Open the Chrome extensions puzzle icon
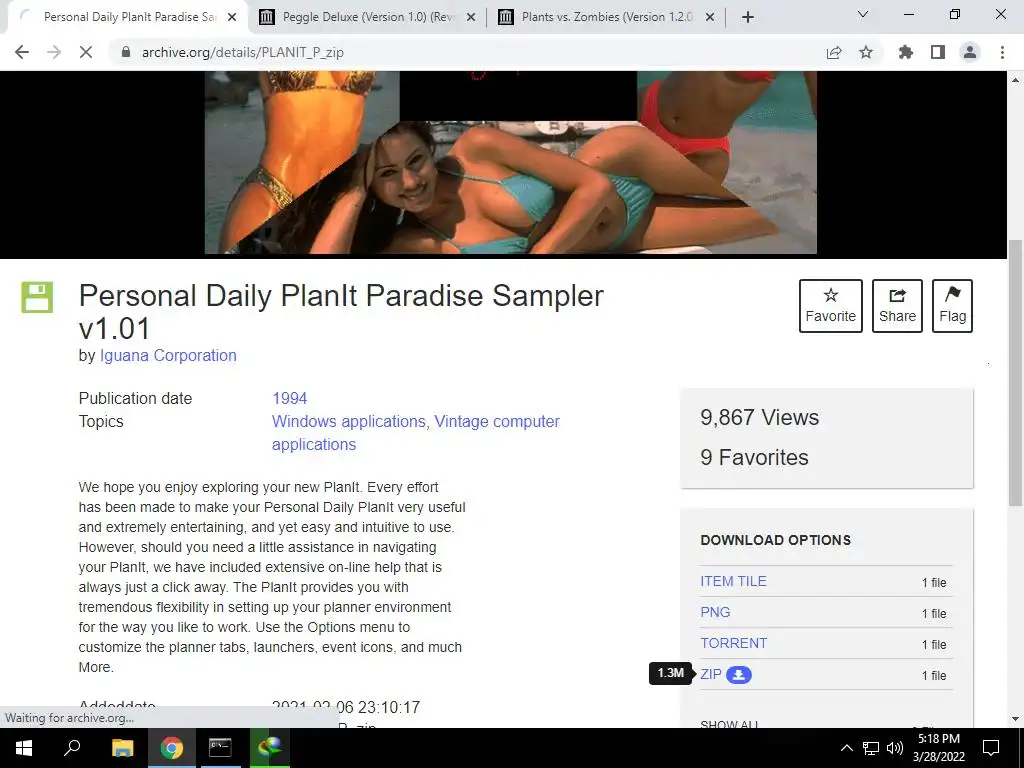1024x768 pixels. (x=906, y=52)
